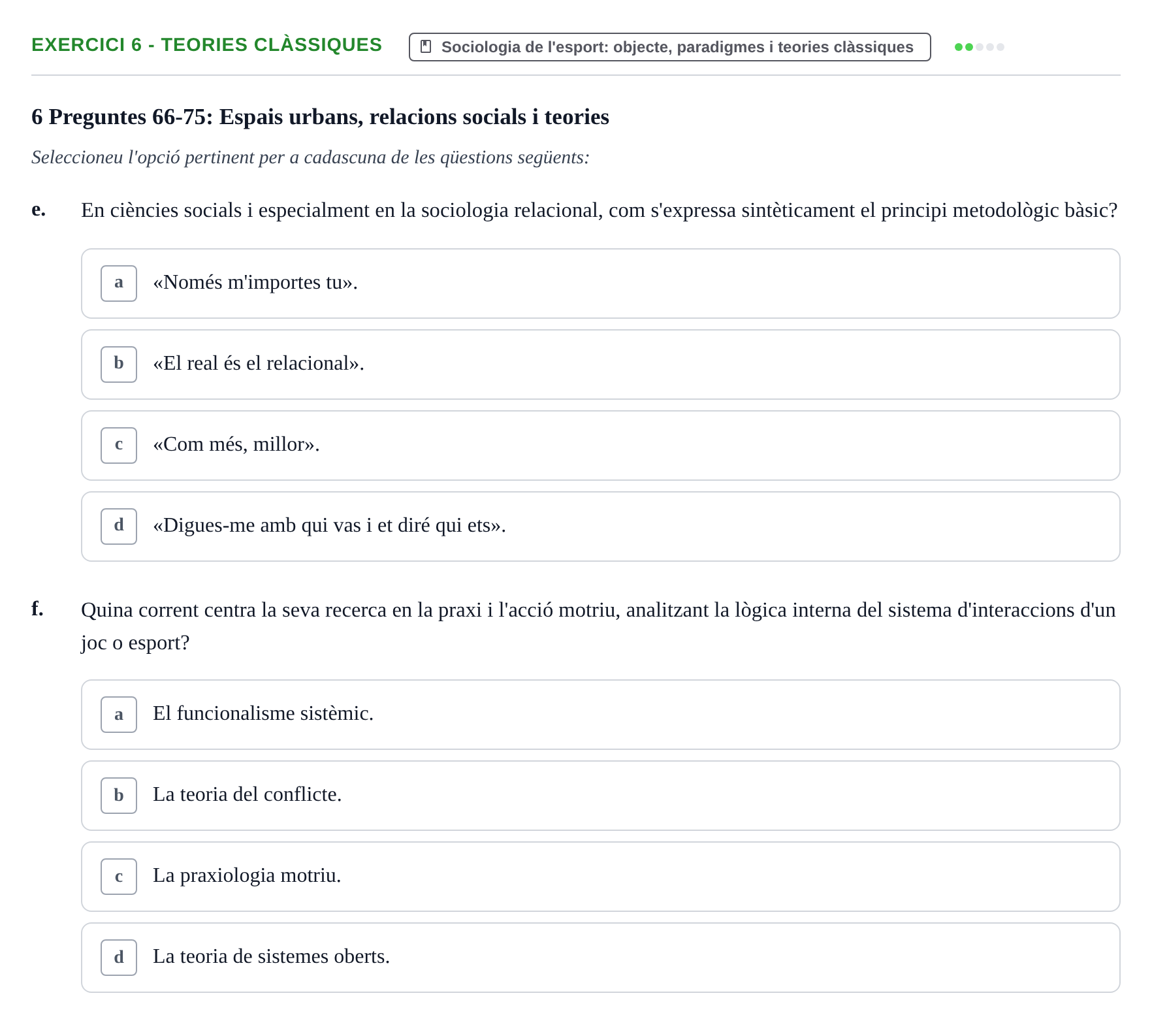Image resolution: width=1152 pixels, height=1036 pixels.
Task: Select answer «El real és el relacional»
Action: coord(600,364)
